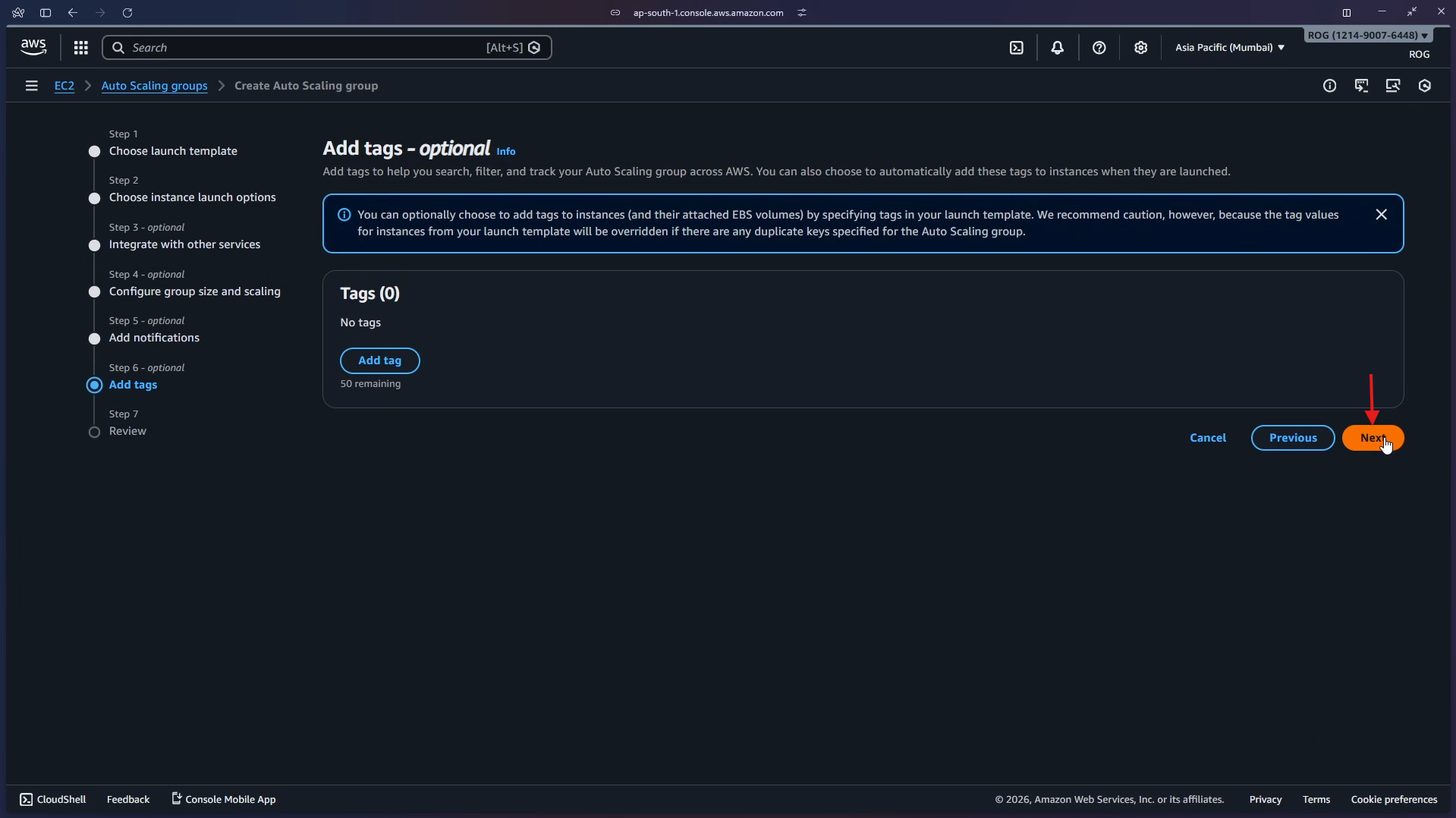
Task: Select the Review step circle
Action: click(94, 433)
